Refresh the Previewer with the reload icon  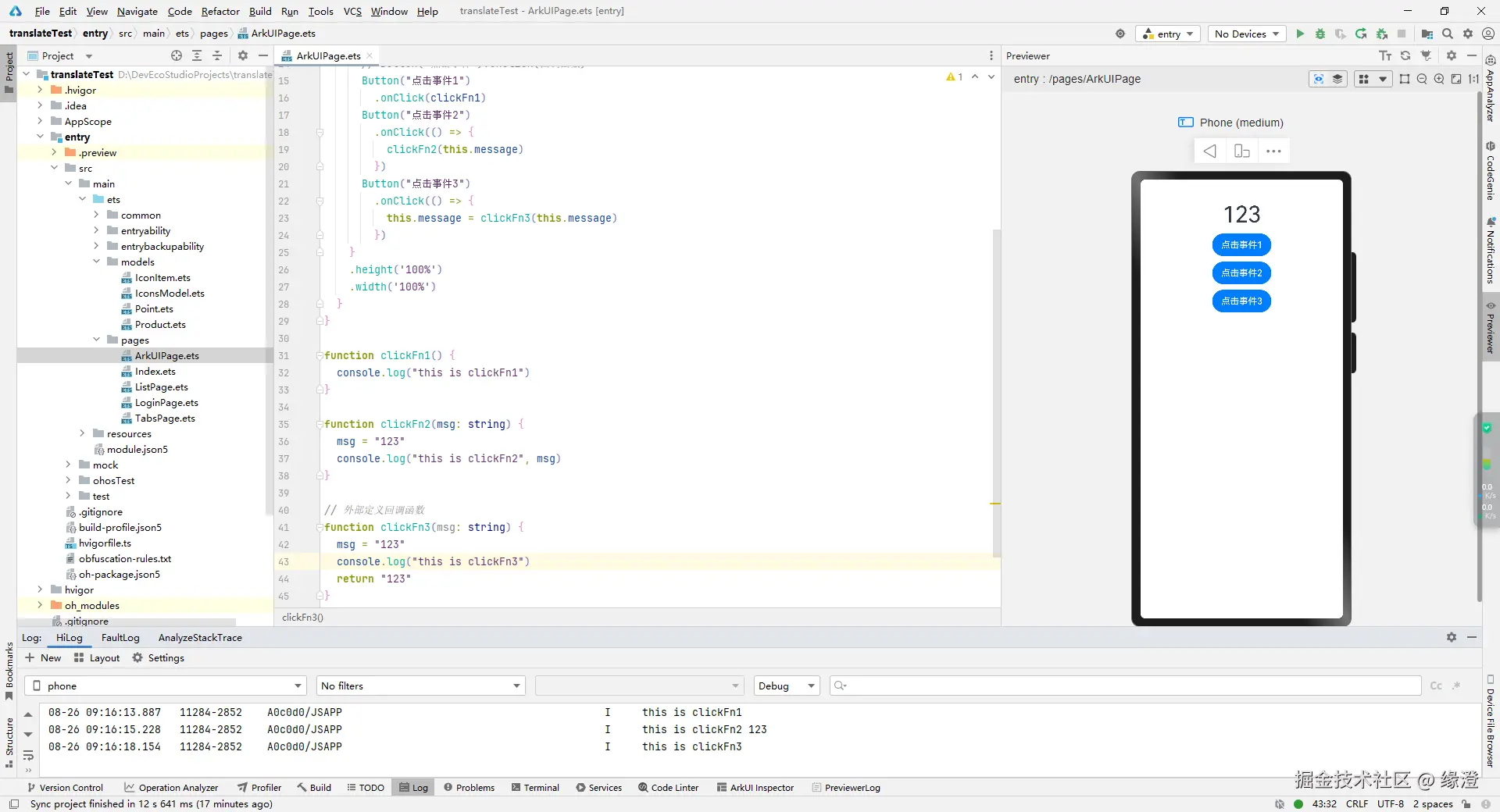pyautogui.click(x=1405, y=55)
